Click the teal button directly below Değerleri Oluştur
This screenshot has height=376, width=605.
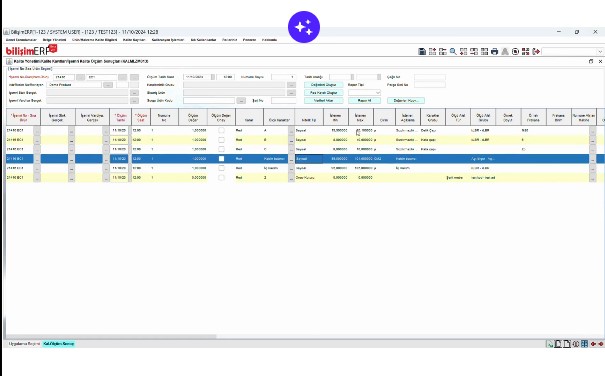pyautogui.click(x=323, y=93)
